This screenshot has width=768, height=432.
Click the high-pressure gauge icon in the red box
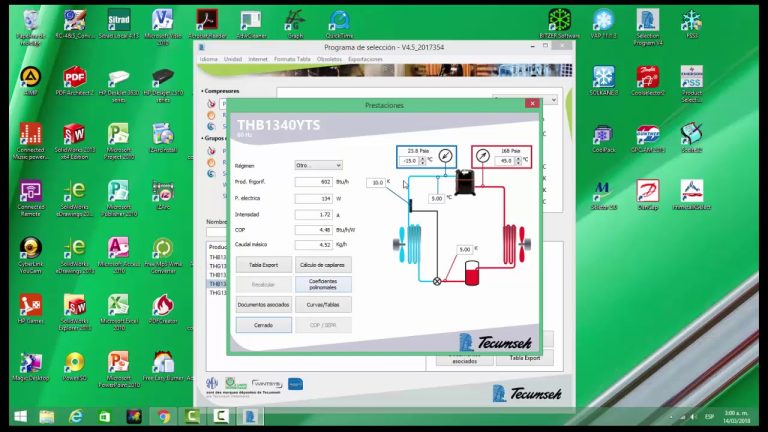pos(482,156)
